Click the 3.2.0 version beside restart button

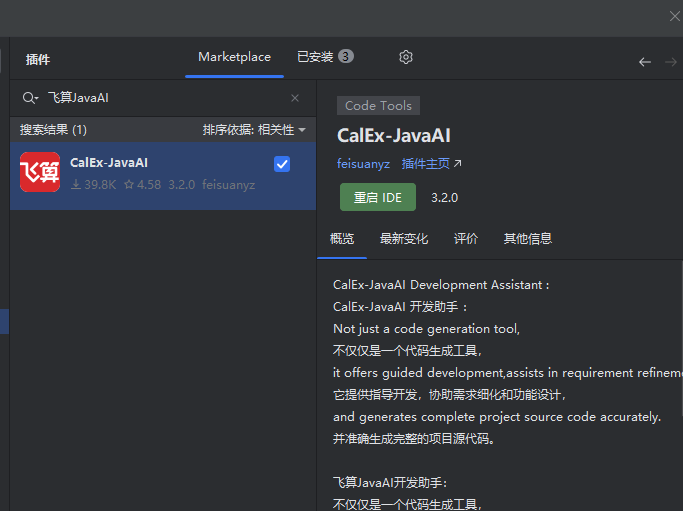coord(444,198)
